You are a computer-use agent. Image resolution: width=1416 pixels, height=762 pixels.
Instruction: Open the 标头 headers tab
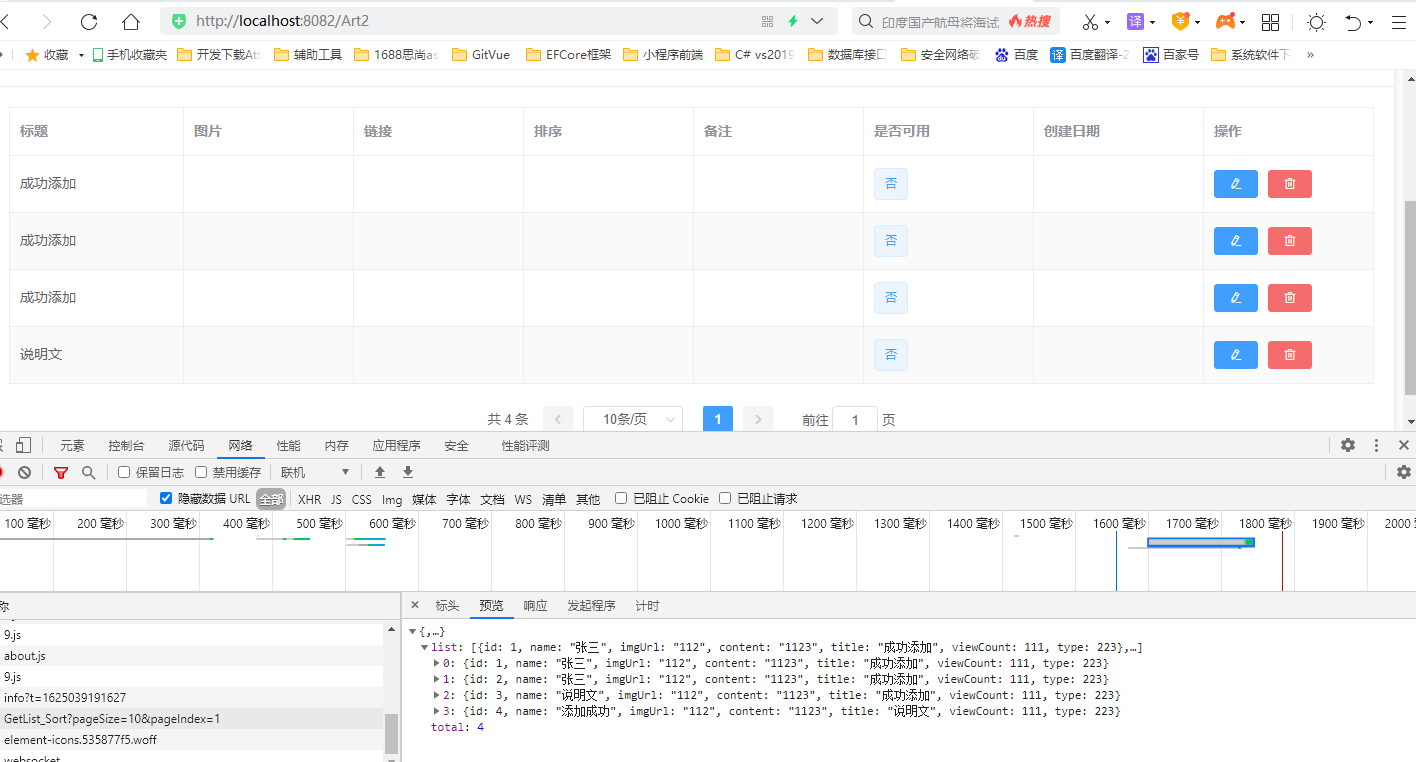click(x=447, y=606)
